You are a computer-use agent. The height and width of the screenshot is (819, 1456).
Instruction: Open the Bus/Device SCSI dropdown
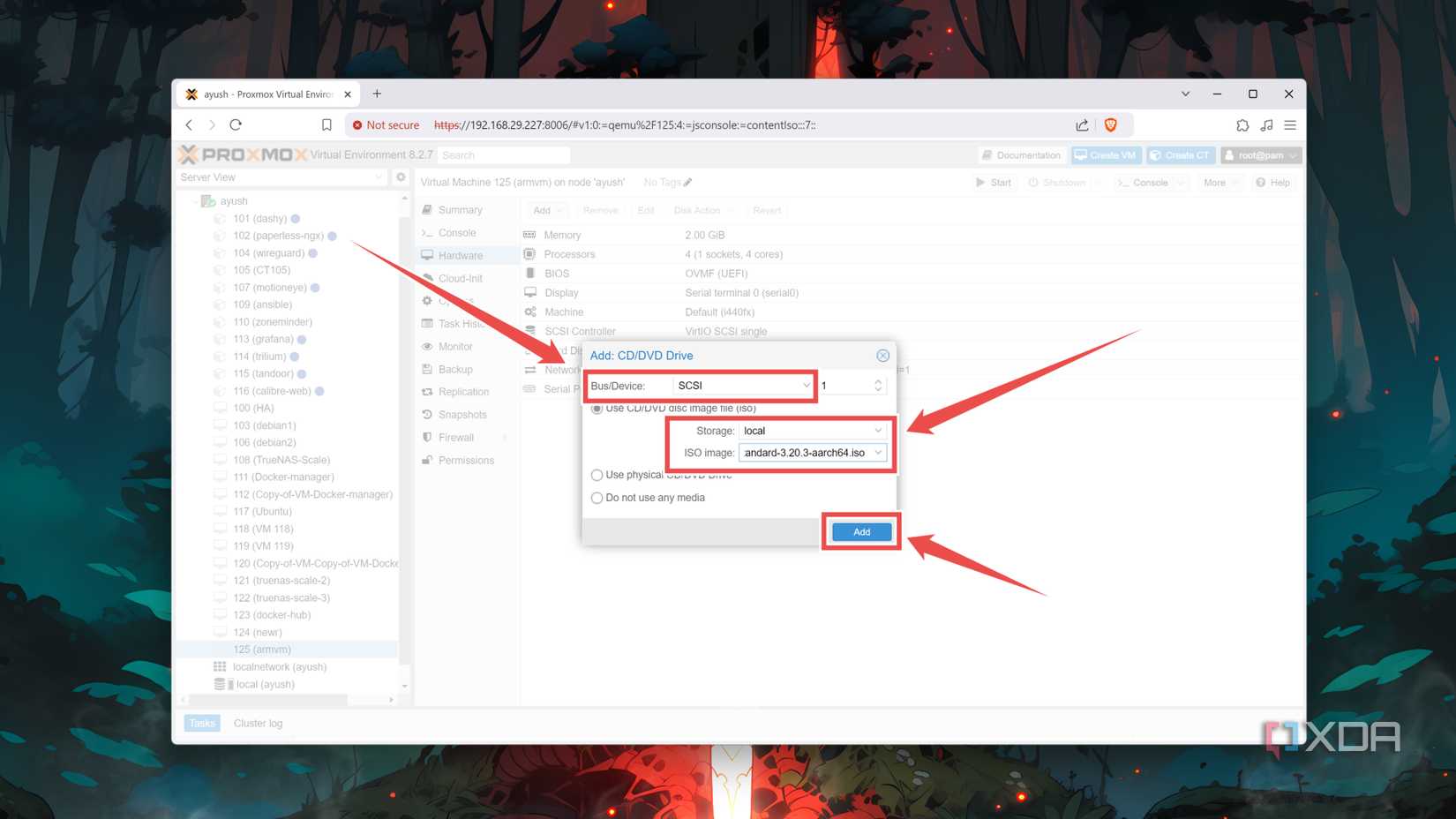point(742,386)
